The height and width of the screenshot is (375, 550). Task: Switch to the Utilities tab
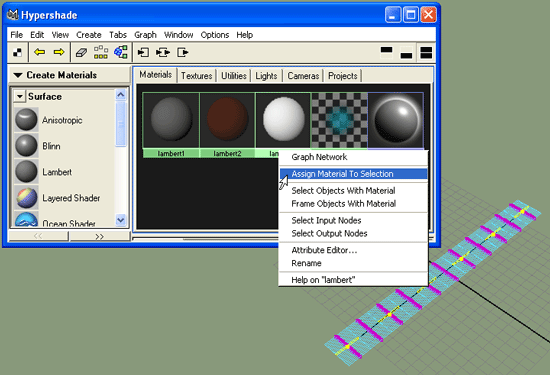pyautogui.click(x=234, y=76)
